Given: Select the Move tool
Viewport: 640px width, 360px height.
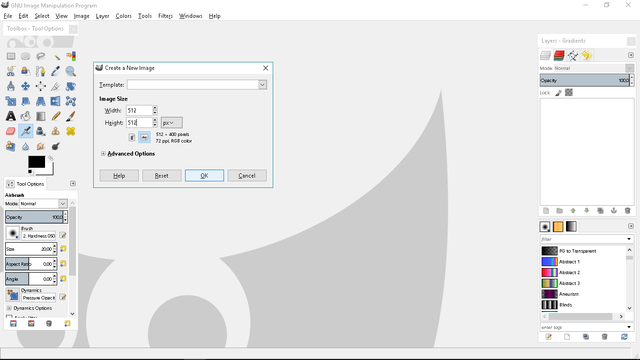Looking at the screenshot, I should (x=26, y=86).
